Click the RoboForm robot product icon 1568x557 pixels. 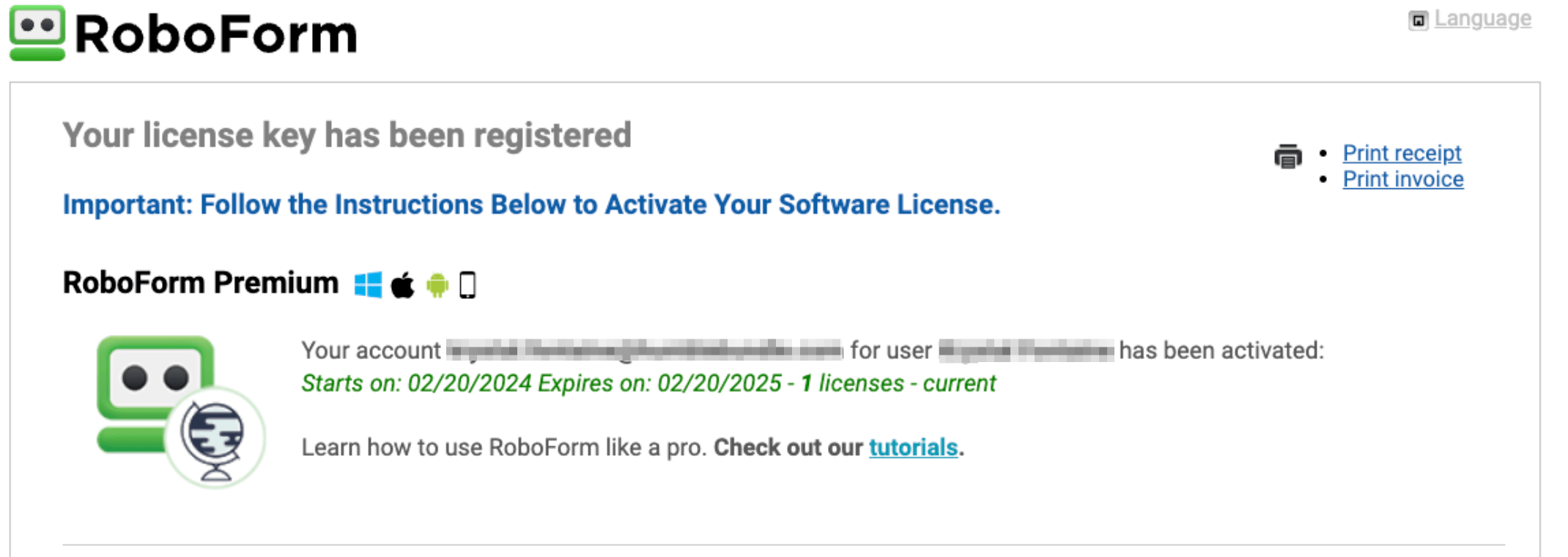154,381
